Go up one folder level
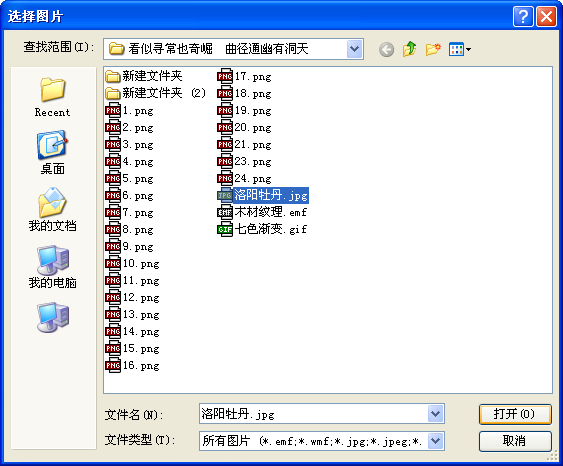563x466 pixels. 409,49
